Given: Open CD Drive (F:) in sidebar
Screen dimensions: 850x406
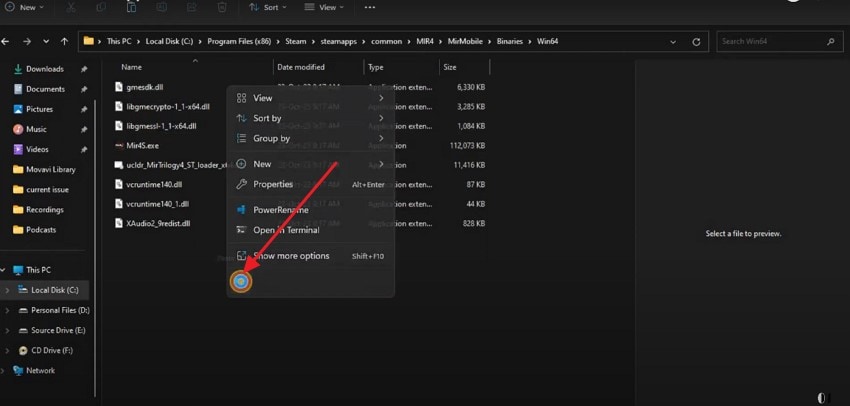Looking at the screenshot, I should [x=52, y=350].
